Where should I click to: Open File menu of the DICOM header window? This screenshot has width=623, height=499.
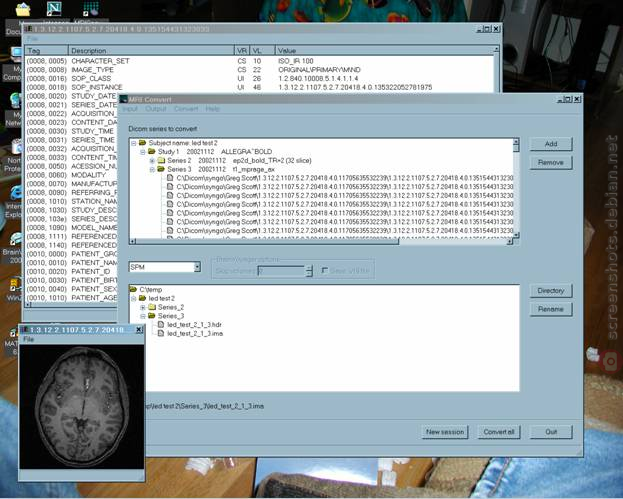tap(33, 39)
